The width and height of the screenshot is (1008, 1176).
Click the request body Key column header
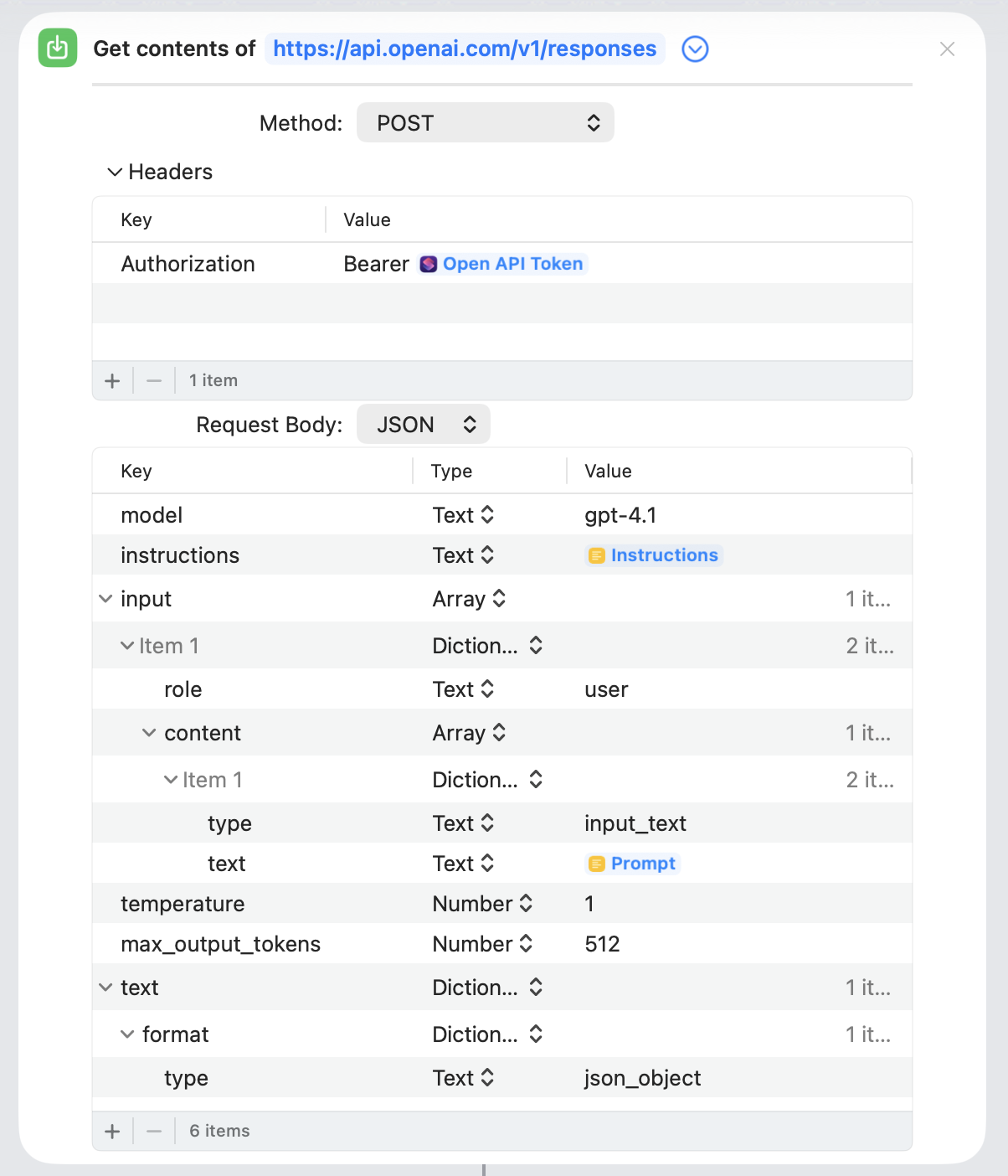point(136,471)
